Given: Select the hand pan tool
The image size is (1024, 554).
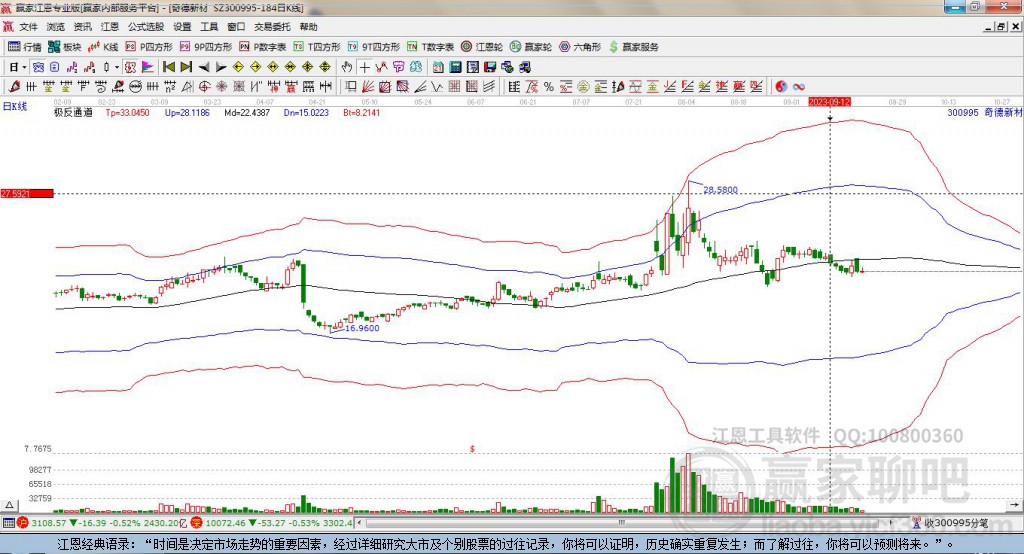Looking at the screenshot, I should tap(347, 67).
